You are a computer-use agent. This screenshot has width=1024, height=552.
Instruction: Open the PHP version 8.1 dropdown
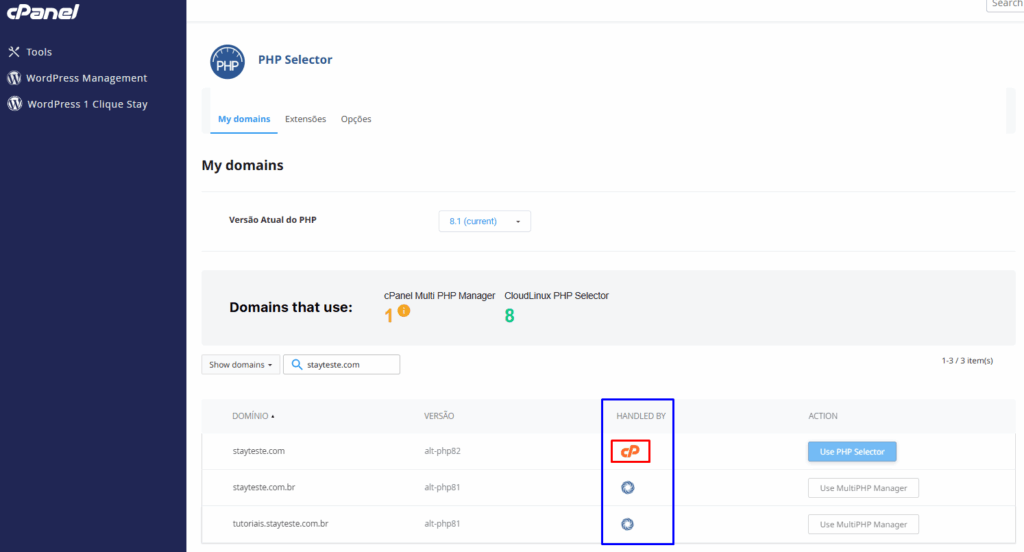pyautogui.click(x=484, y=221)
